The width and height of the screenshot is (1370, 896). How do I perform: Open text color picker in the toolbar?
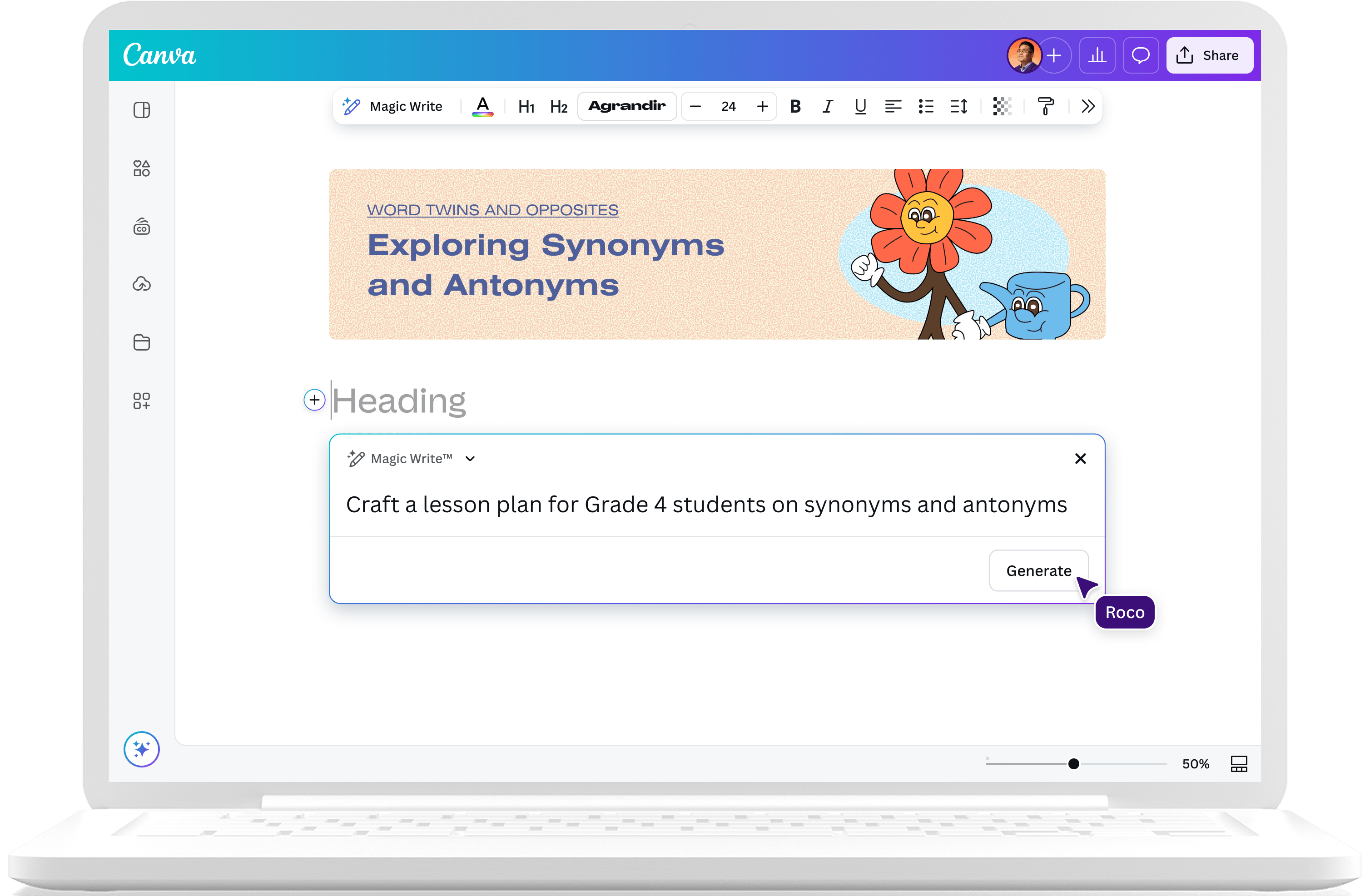click(482, 106)
